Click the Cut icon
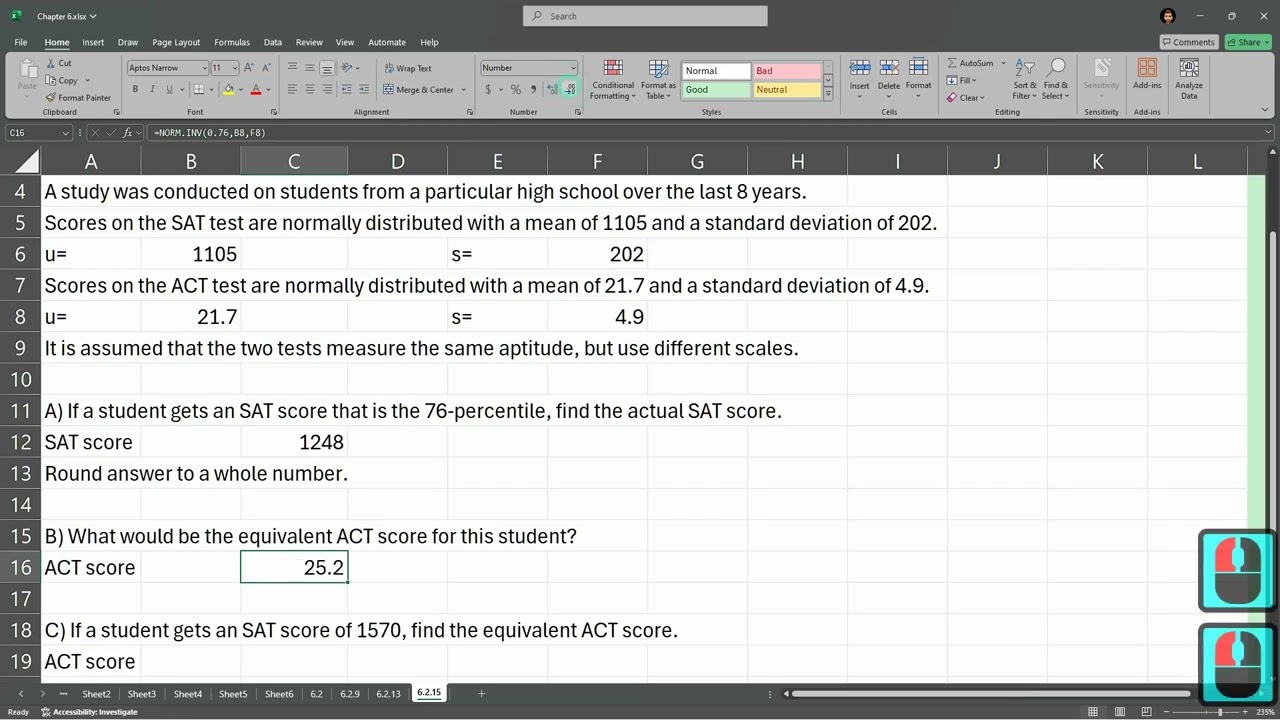The image size is (1280, 720). [51, 63]
